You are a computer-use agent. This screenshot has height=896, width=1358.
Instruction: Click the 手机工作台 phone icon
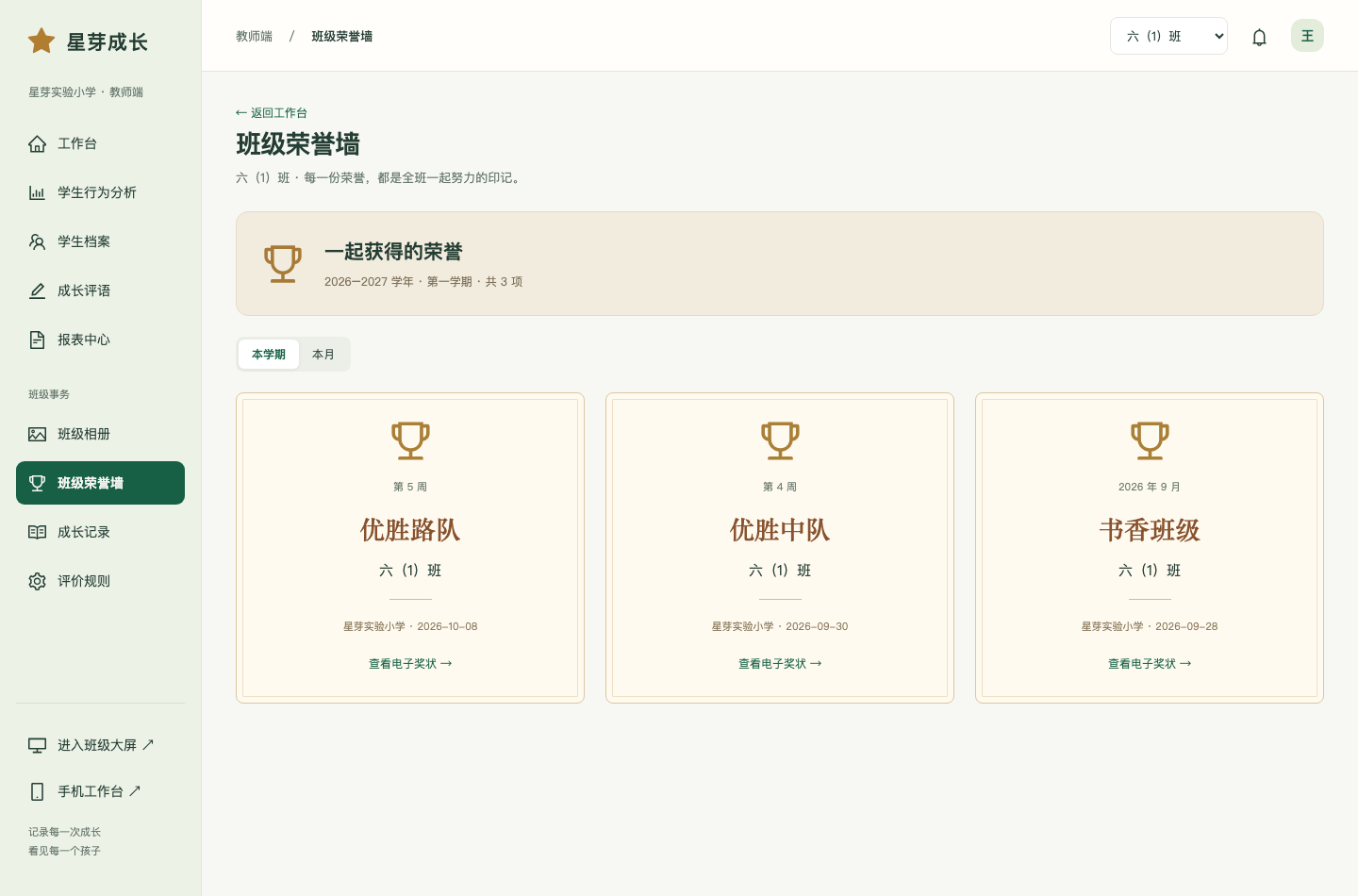click(x=37, y=791)
